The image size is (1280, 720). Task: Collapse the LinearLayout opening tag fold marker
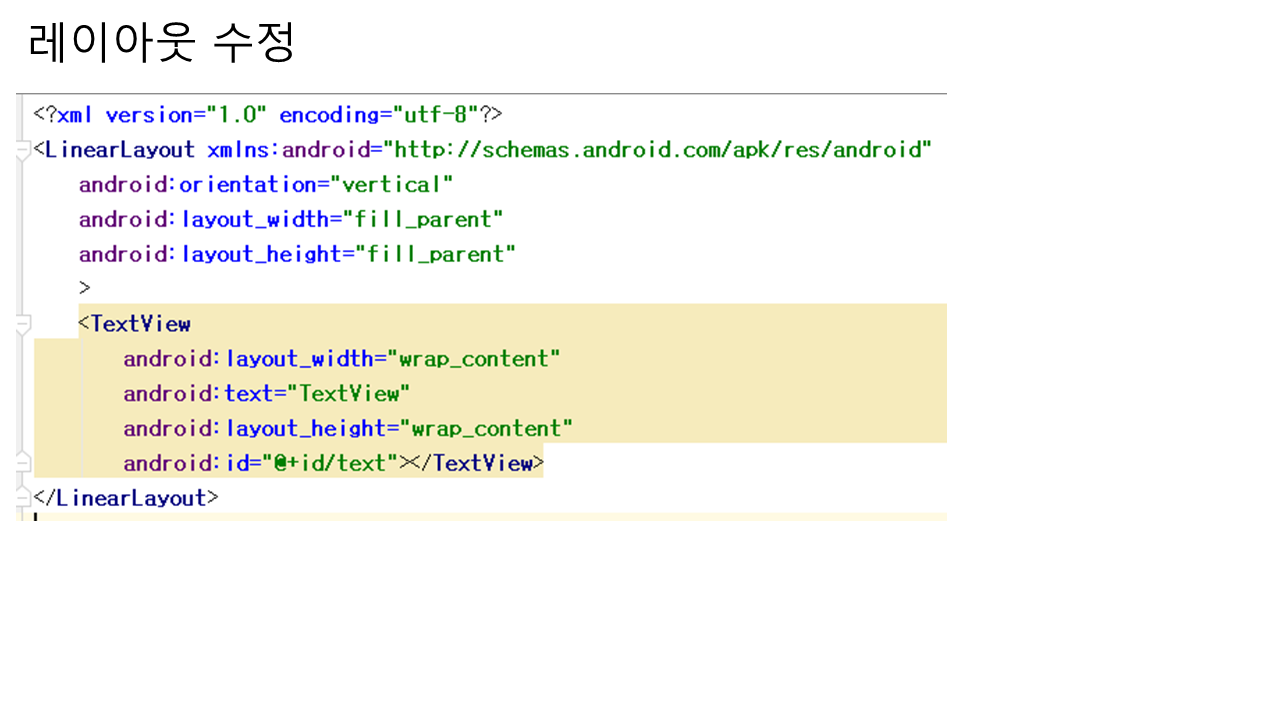point(24,151)
